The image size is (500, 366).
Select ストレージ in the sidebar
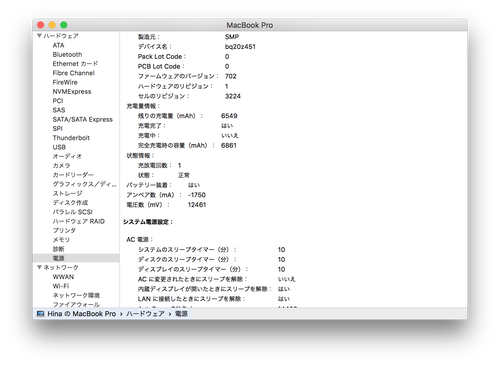coord(67,193)
